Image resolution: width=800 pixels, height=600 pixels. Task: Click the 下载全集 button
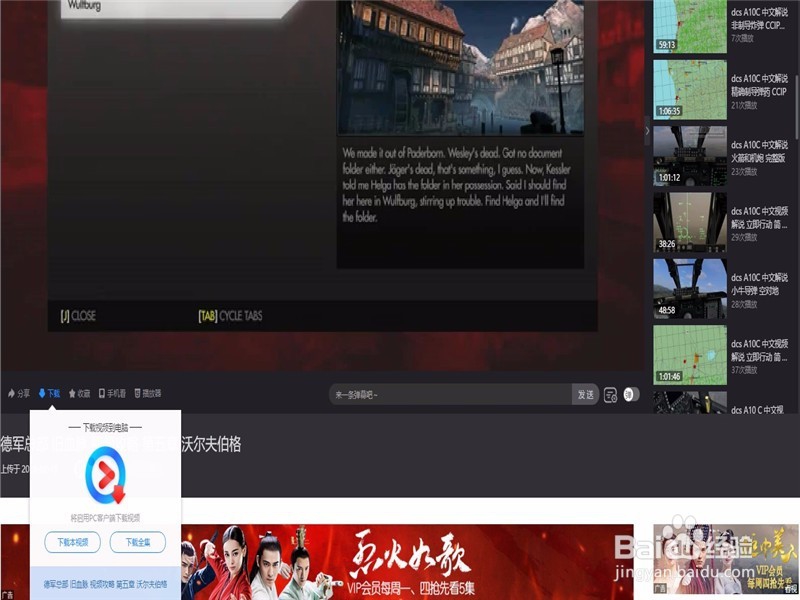138,542
